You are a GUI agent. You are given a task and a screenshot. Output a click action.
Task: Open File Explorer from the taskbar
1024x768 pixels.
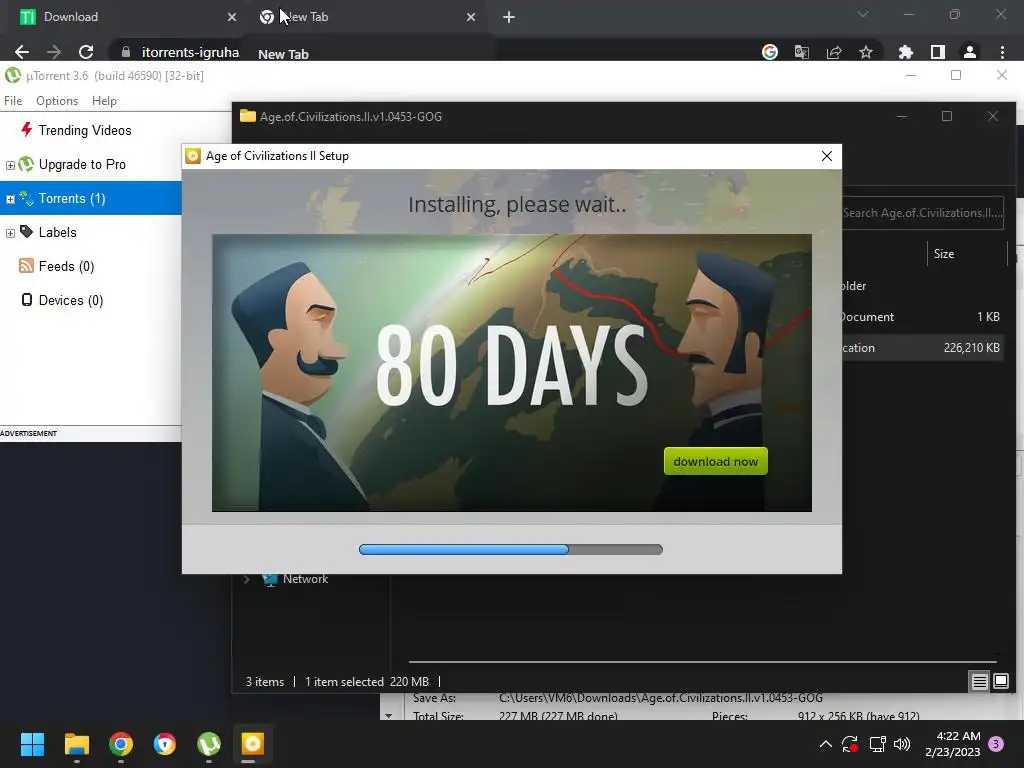point(76,744)
